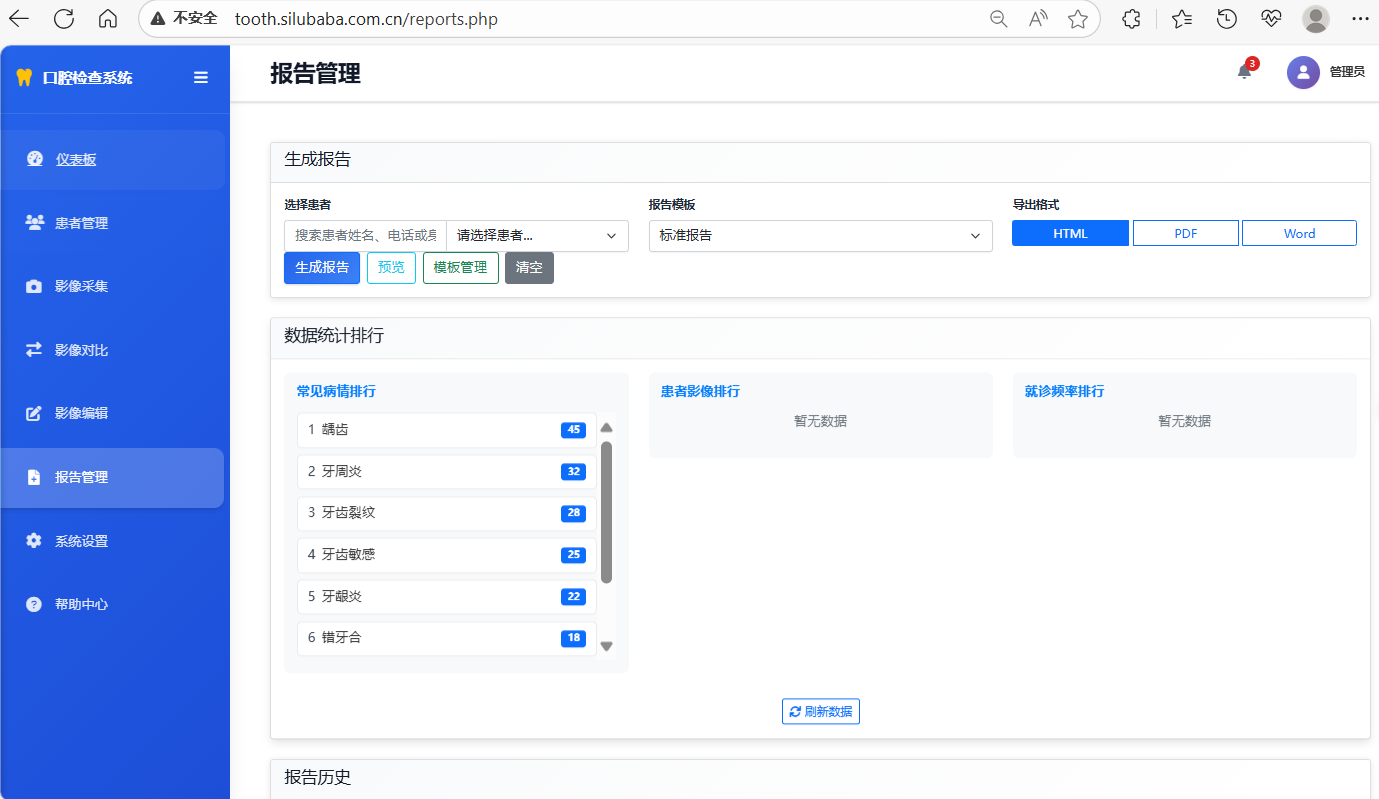The image size is (1379, 799).
Task: Open 患者管理 in sidebar
Action: click(81, 223)
